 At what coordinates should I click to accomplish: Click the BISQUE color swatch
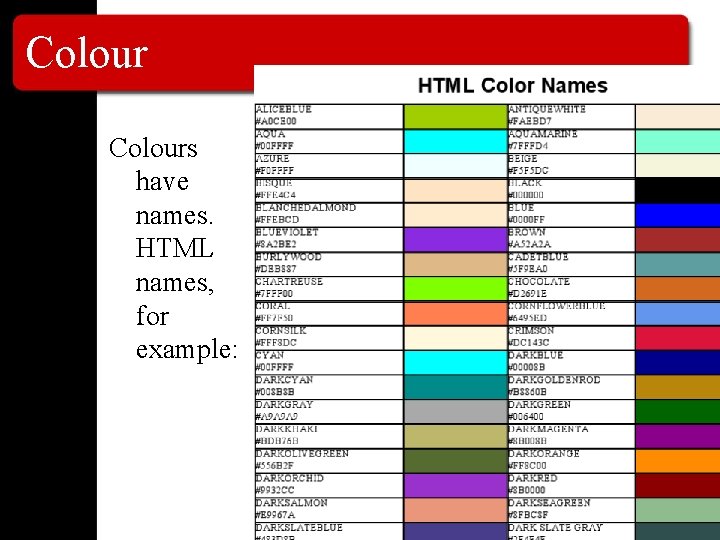coord(456,191)
